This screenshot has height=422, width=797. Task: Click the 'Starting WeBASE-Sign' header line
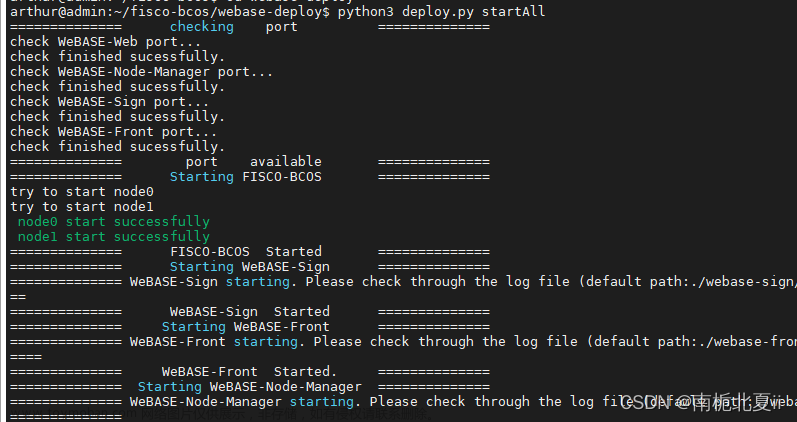(250, 266)
